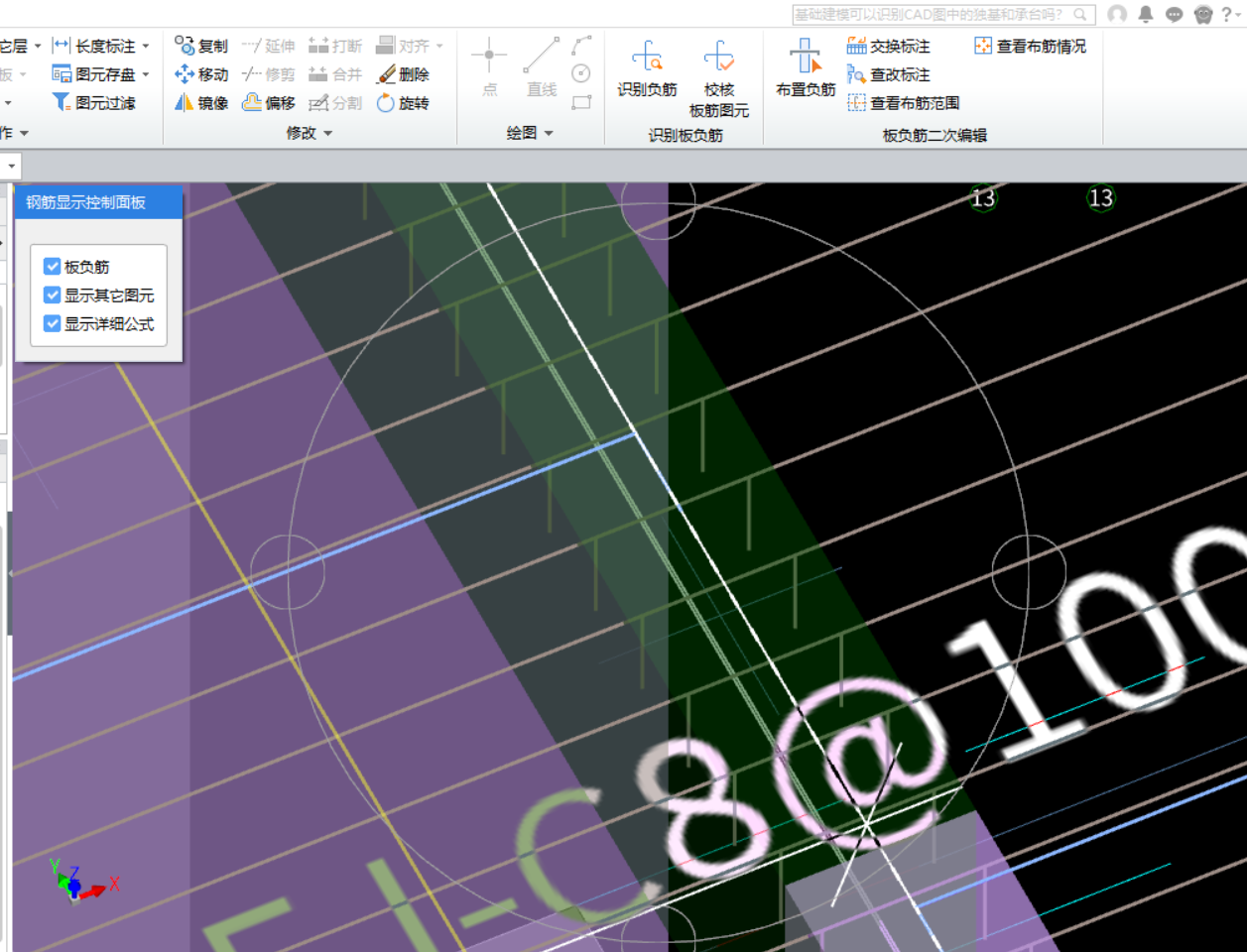Click the 直线 (Line) draw tool

coord(542,67)
